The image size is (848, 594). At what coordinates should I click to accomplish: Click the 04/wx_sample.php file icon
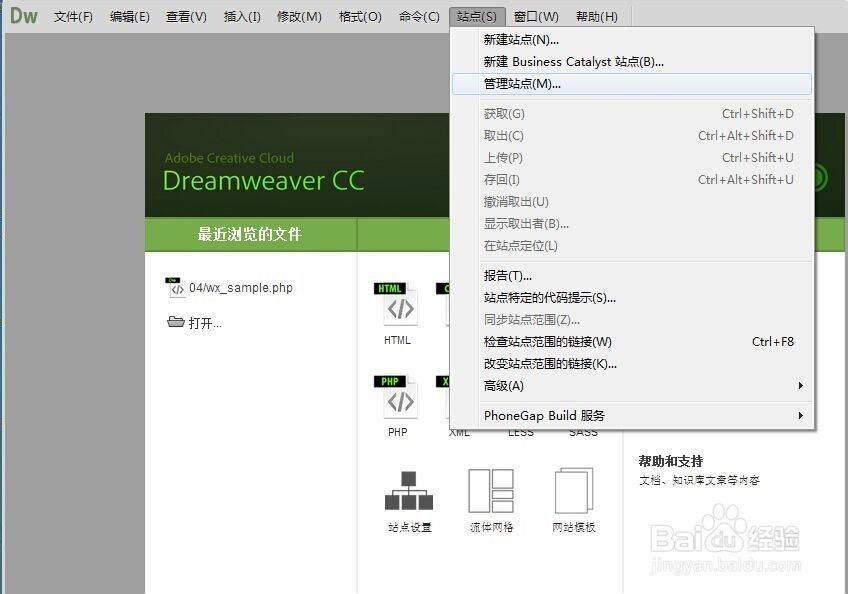click(175, 287)
